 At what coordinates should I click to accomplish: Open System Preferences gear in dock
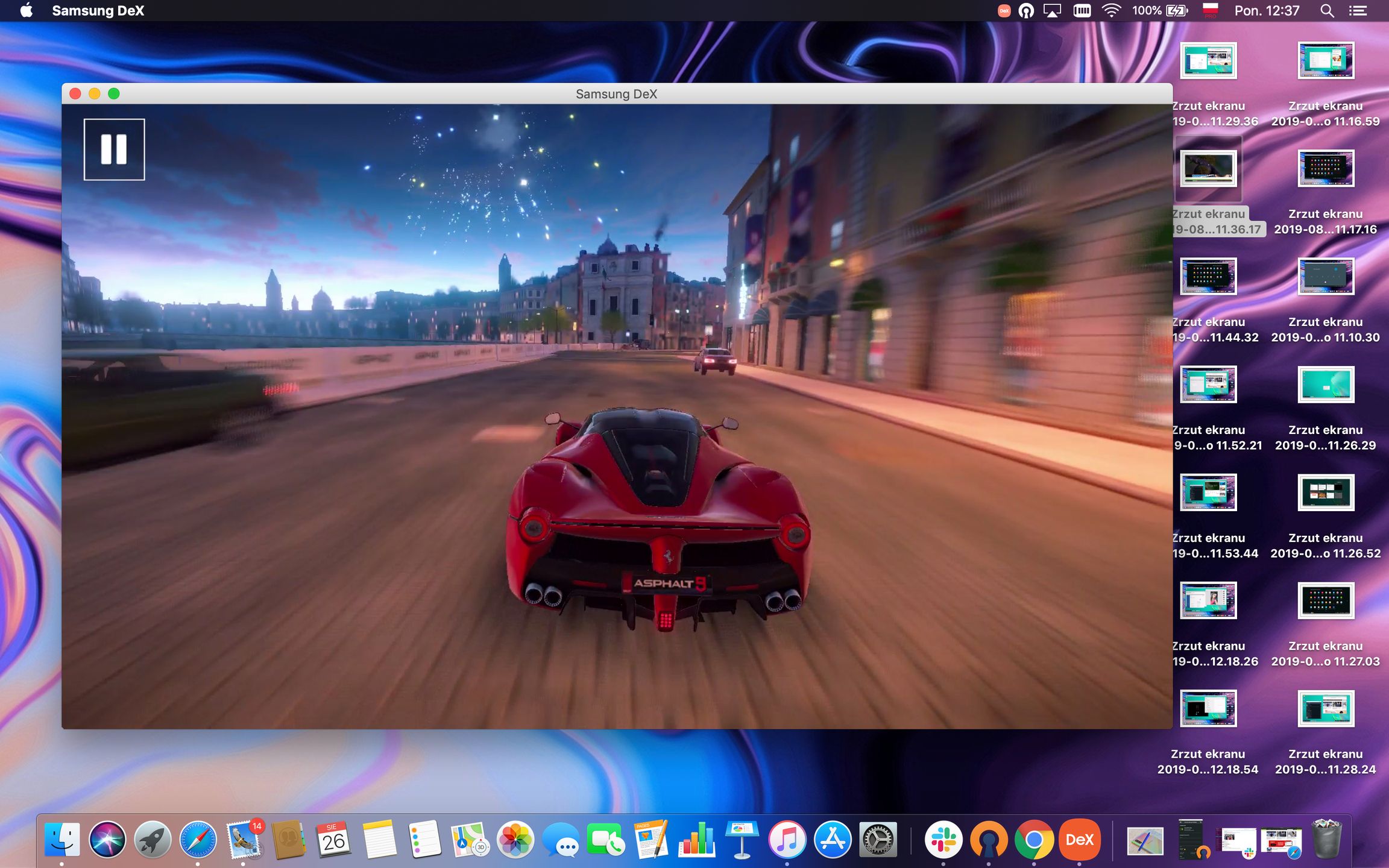click(x=878, y=840)
